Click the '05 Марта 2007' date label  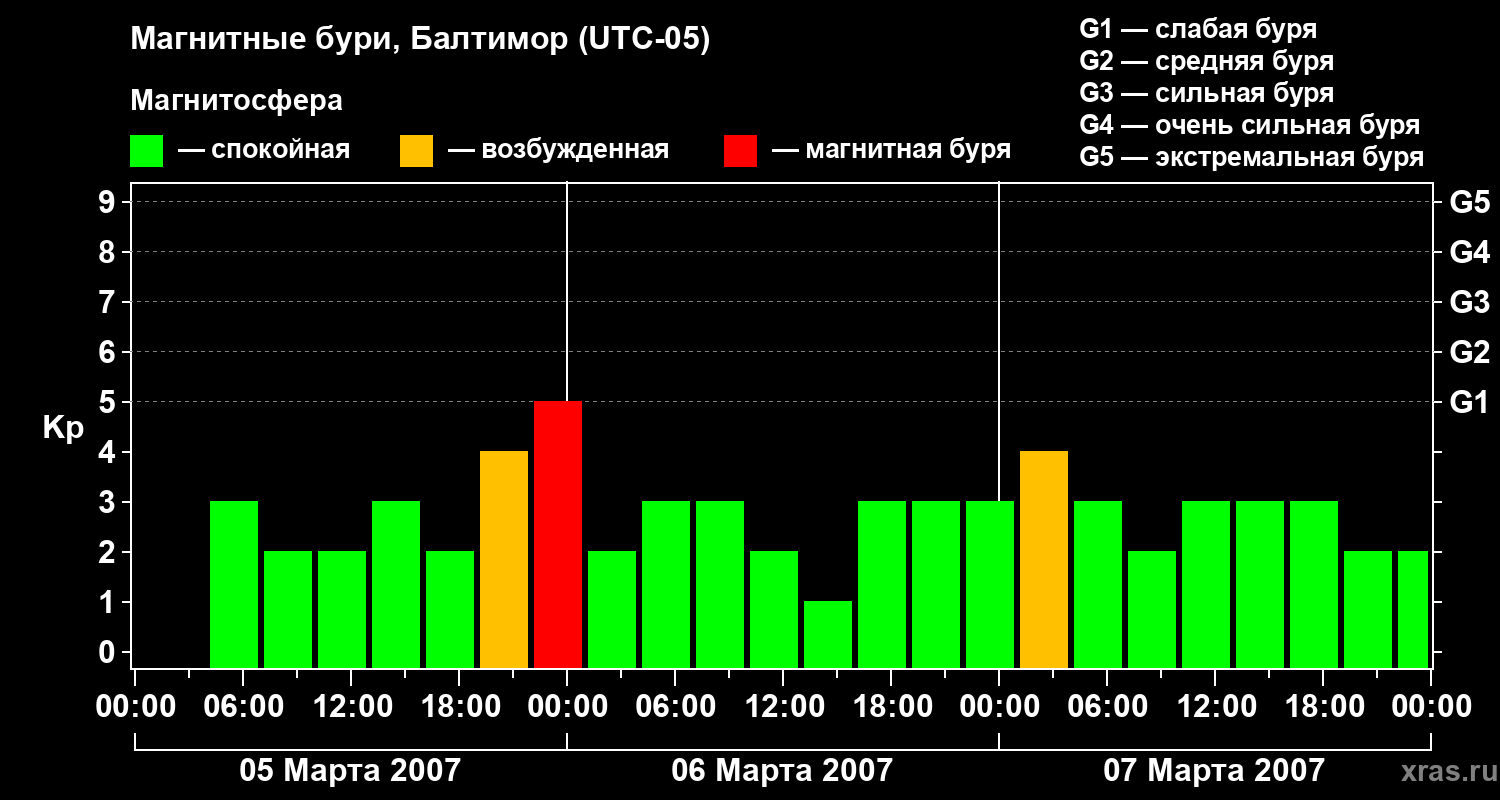click(x=350, y=770)
